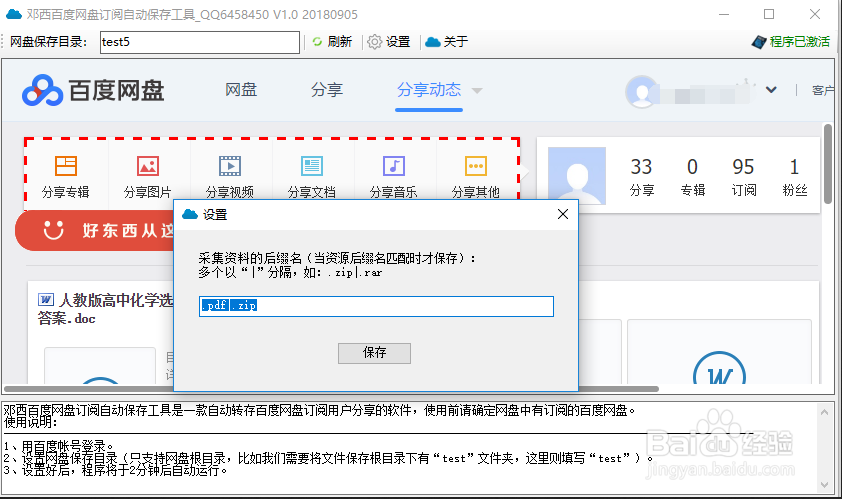842x499 pixels.
Task: Click the app cloud icon in title bar
Action: coord(13,15)
